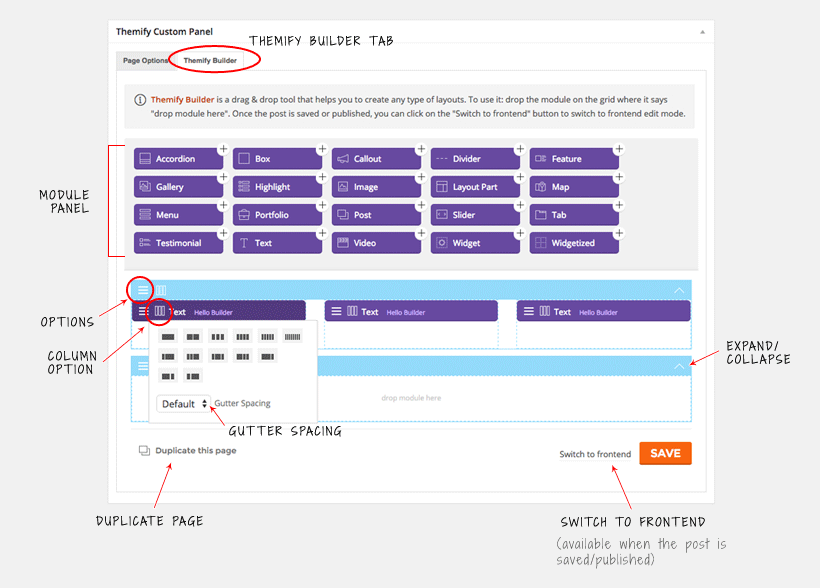Choose the five equal columns layout
Viewport: 820px width, 588px height.
tap(268, 337)
